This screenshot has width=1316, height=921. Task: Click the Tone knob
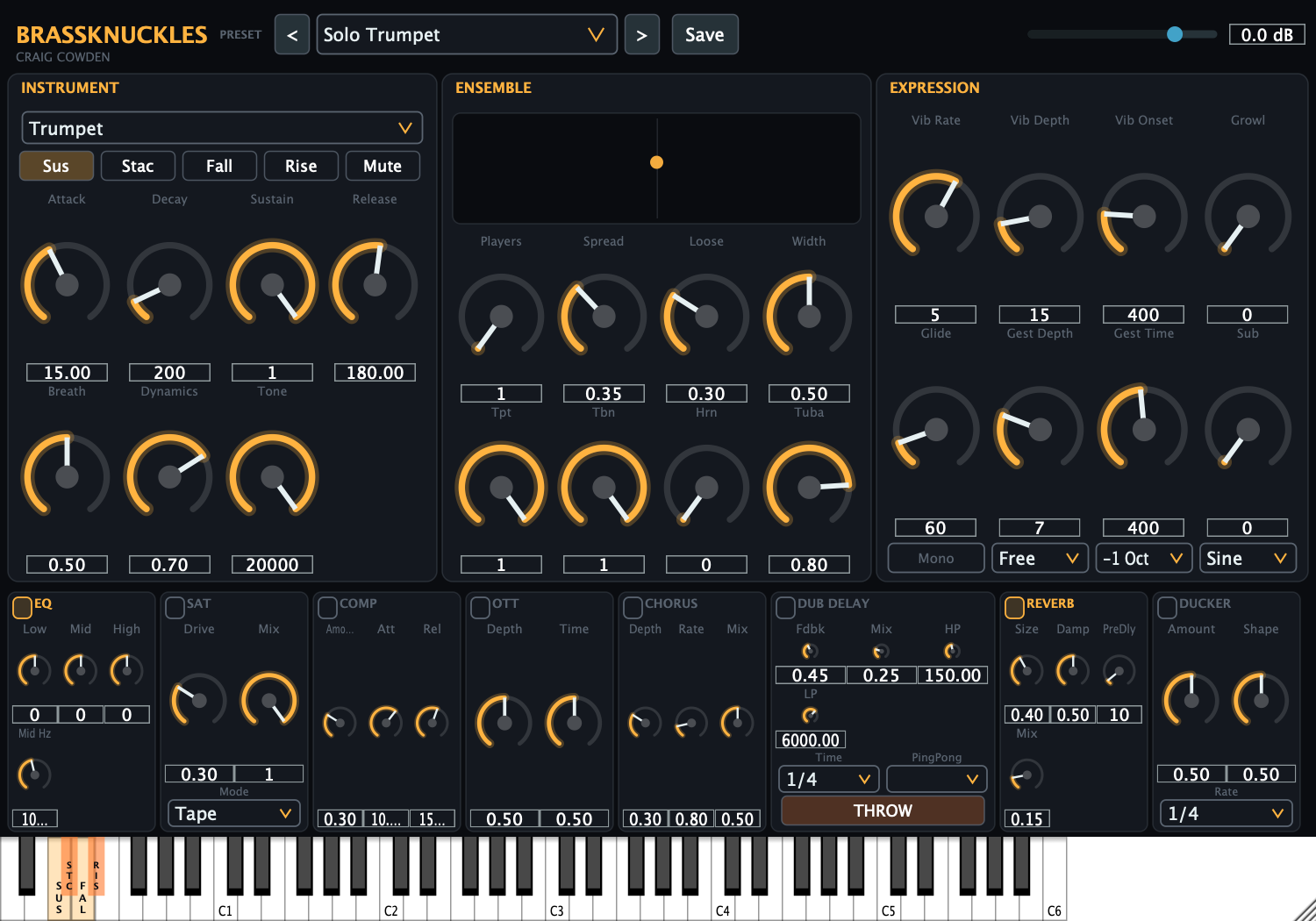[x=272, y=476]
